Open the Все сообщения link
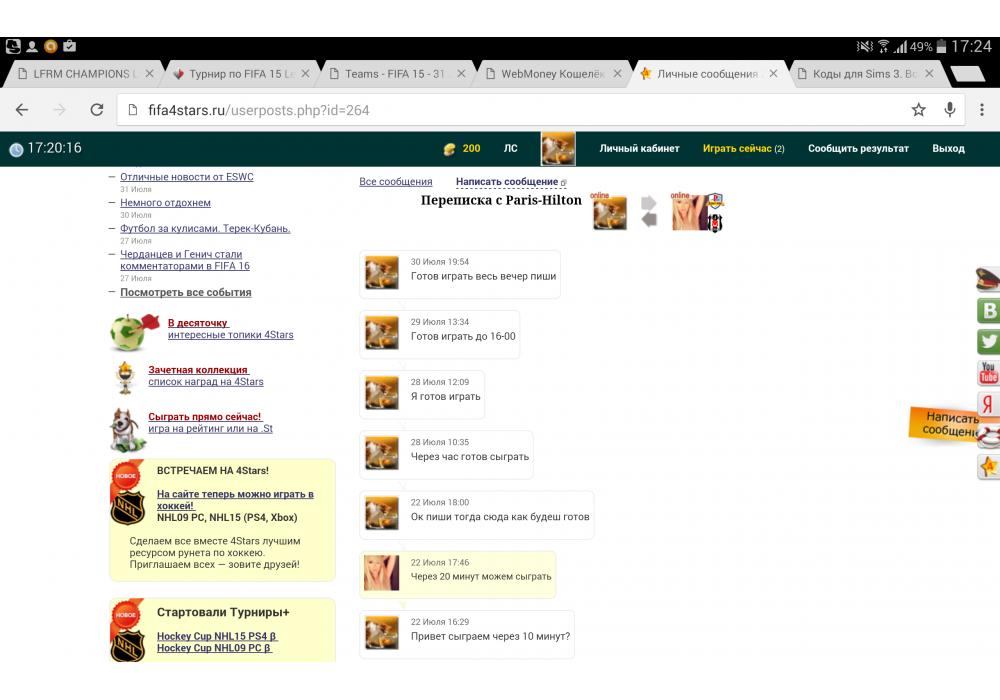Screen dimensions: 1000x700 [x=396, y=182]
